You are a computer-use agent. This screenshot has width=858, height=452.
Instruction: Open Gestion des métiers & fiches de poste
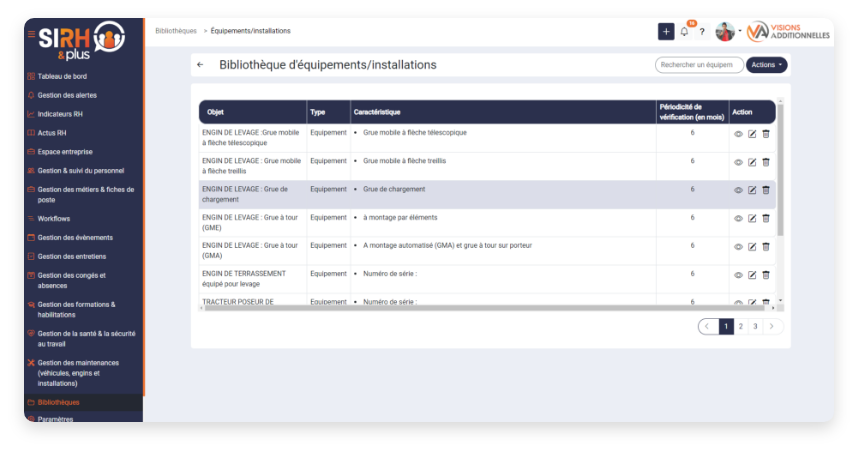(x=85, y=195)
